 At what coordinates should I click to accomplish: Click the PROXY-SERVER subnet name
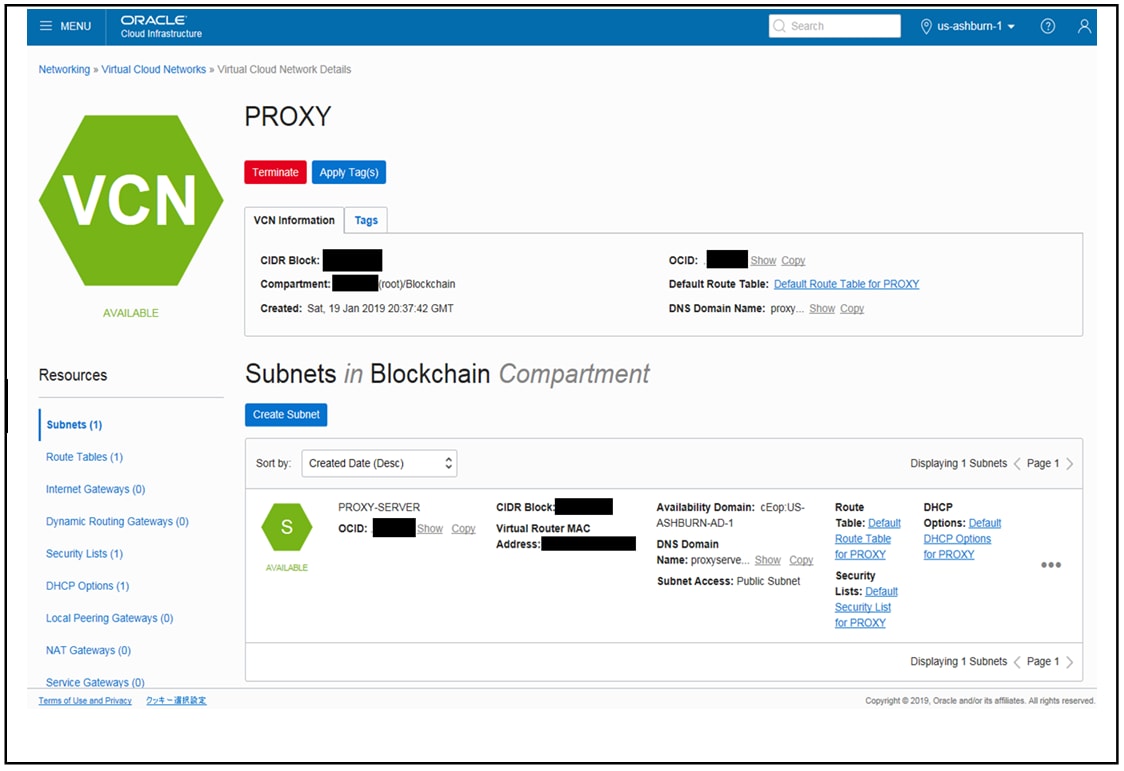(x=379, y=507)
